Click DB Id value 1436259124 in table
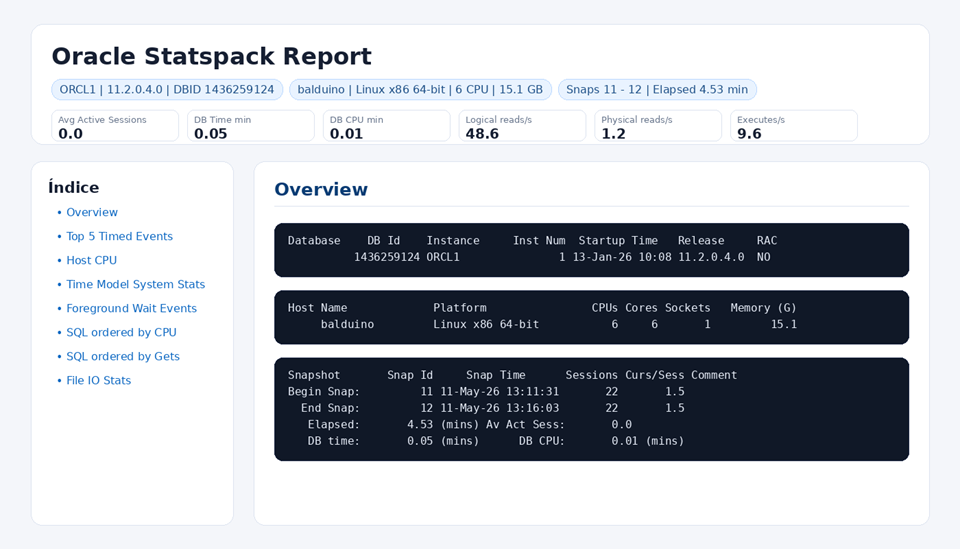Image resolution: width=960 pixels, height=549 pixels. coord(387,257)
